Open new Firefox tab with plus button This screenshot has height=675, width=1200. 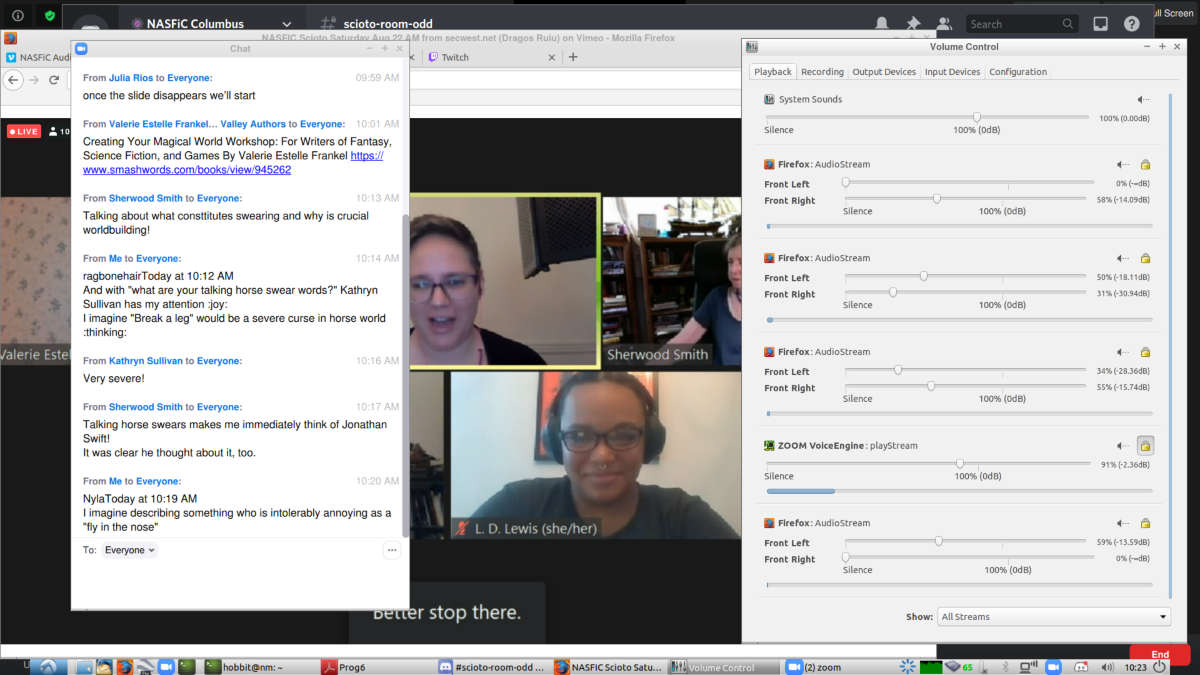click(x=573, y=57)
